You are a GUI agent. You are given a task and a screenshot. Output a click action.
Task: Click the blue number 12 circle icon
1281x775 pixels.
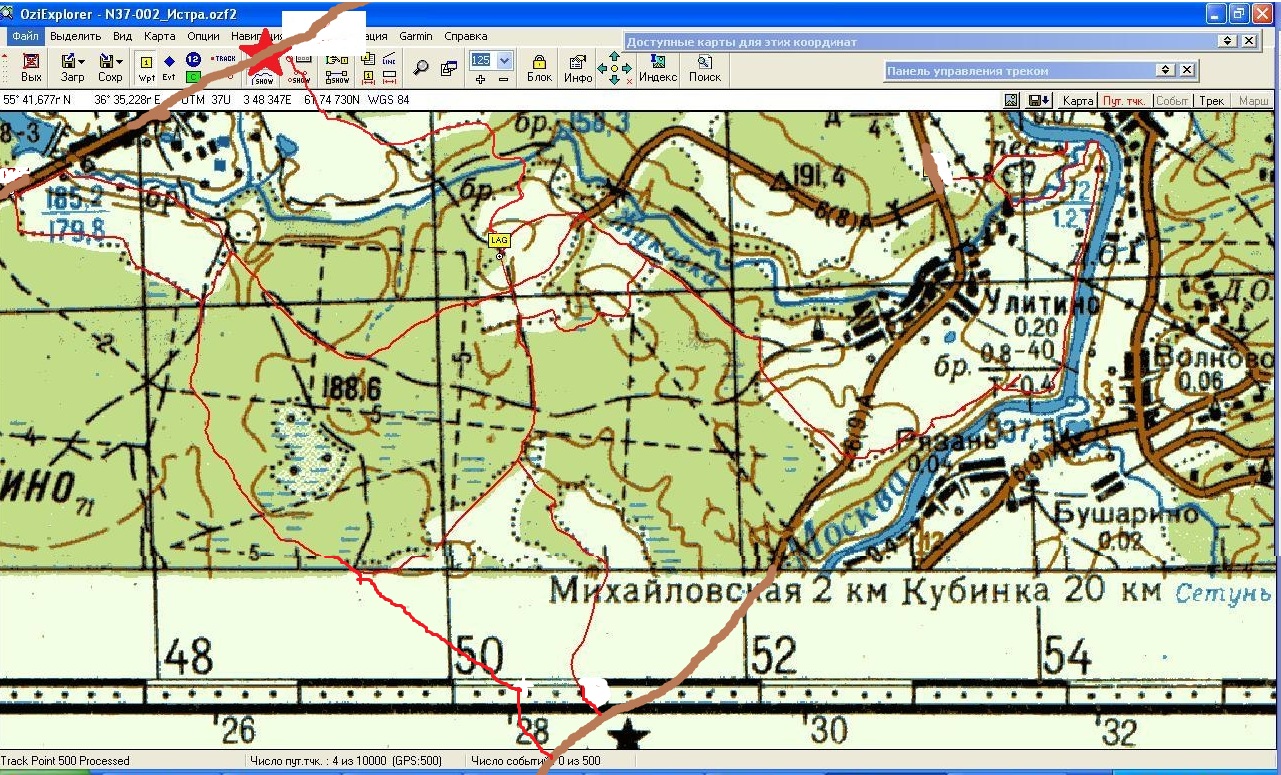(193, 60)
